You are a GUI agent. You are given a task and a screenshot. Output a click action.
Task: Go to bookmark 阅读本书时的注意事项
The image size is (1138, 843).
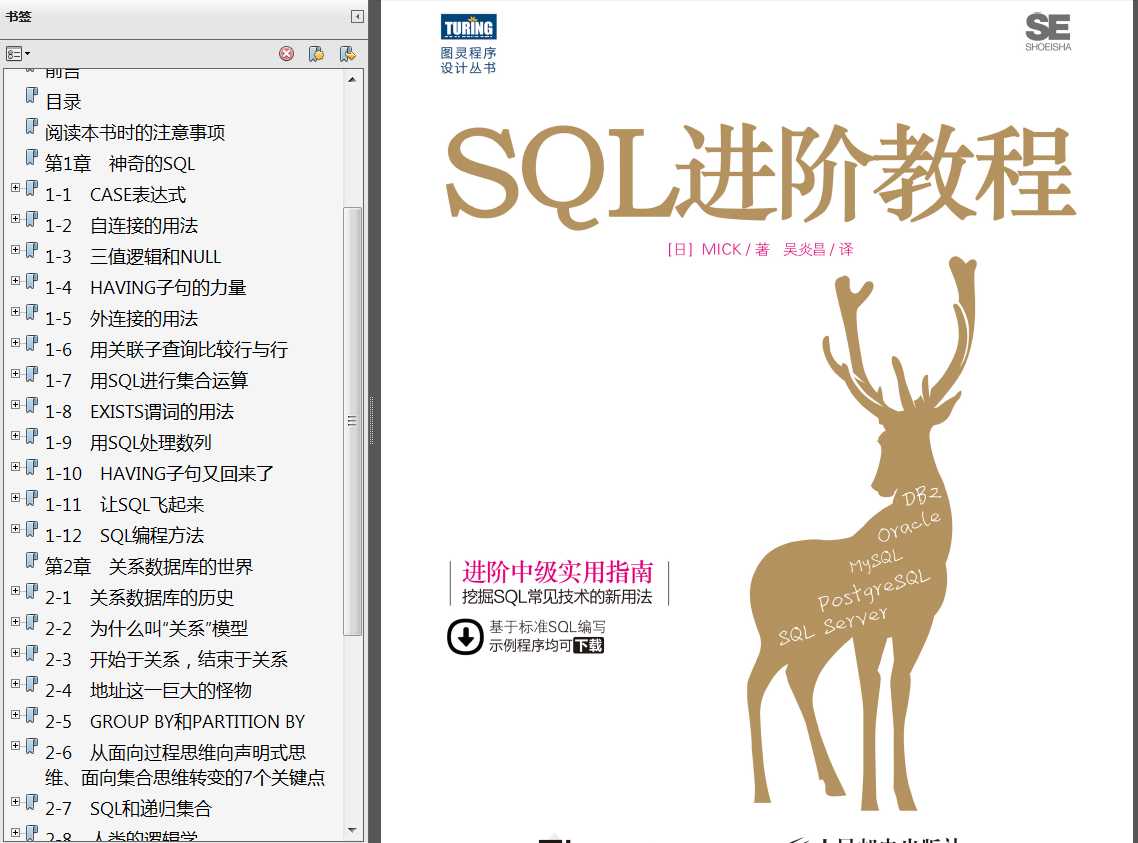(x=135, y=133)
